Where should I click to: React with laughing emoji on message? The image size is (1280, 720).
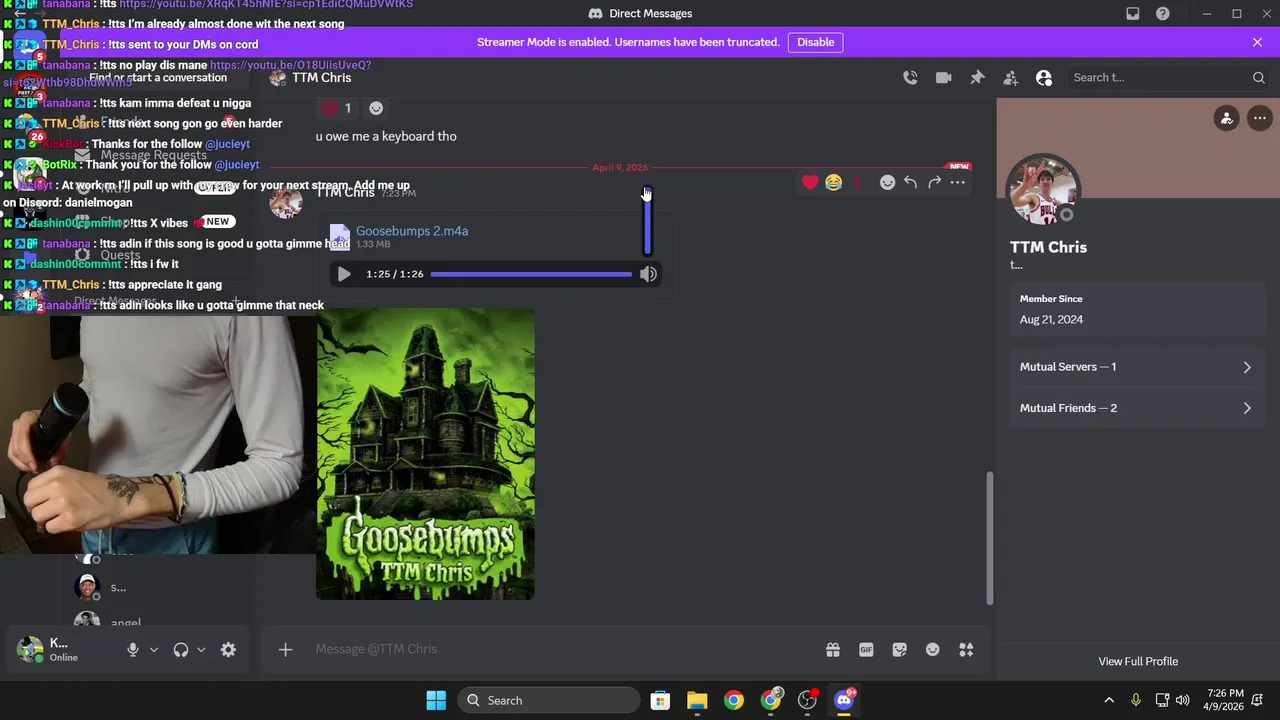click(834, 182)
